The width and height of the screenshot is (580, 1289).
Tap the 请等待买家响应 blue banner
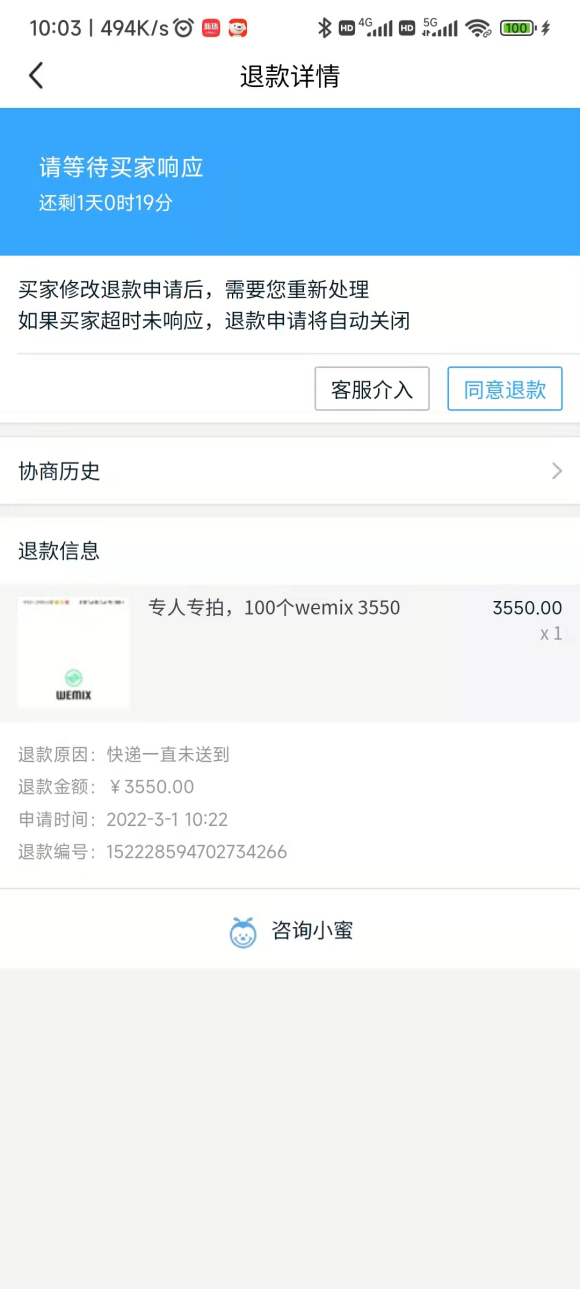(290, 182)
